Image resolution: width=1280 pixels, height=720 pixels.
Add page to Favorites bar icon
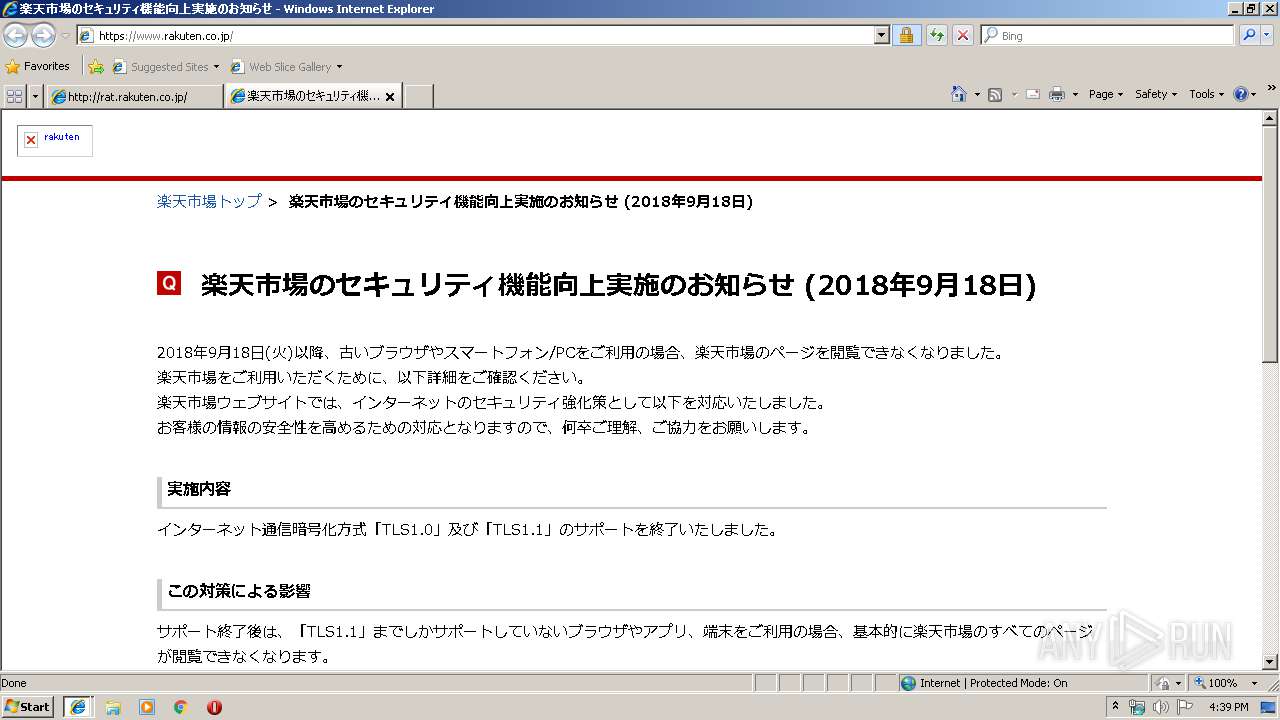coord(96,67)
